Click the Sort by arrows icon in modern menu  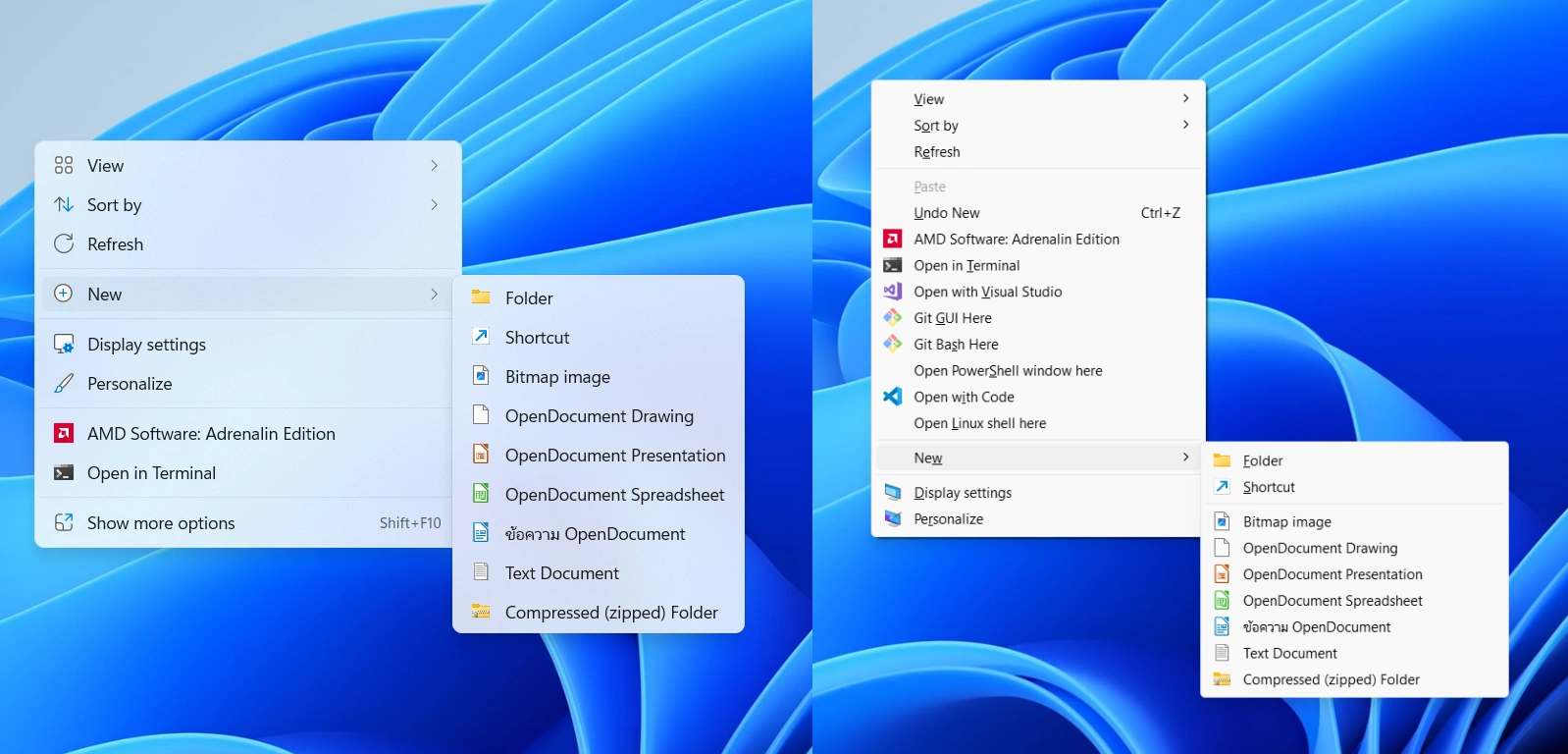pyautogui.click(x=64, y=204)
